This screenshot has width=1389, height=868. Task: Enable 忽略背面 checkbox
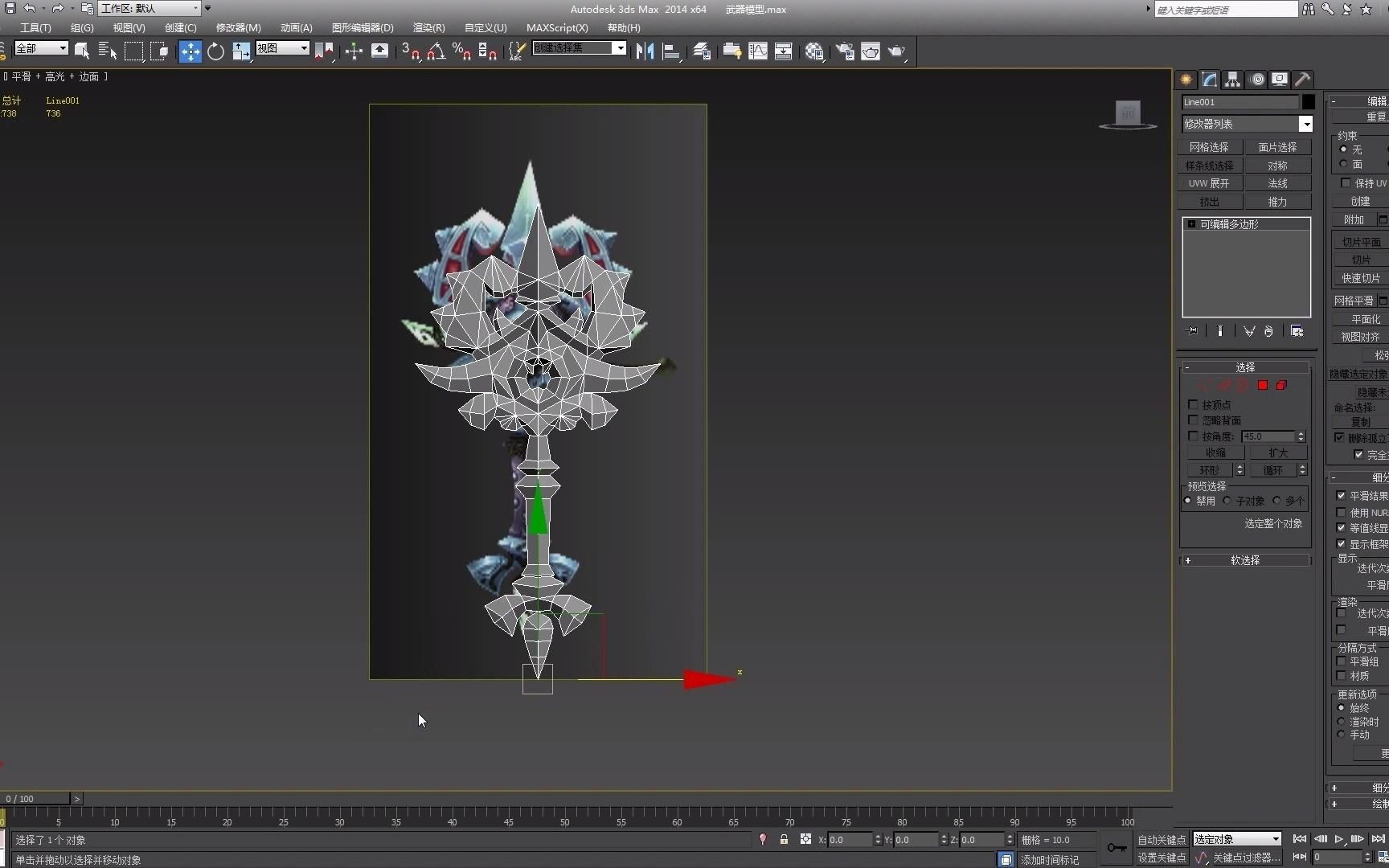[x=1194, y=420]
